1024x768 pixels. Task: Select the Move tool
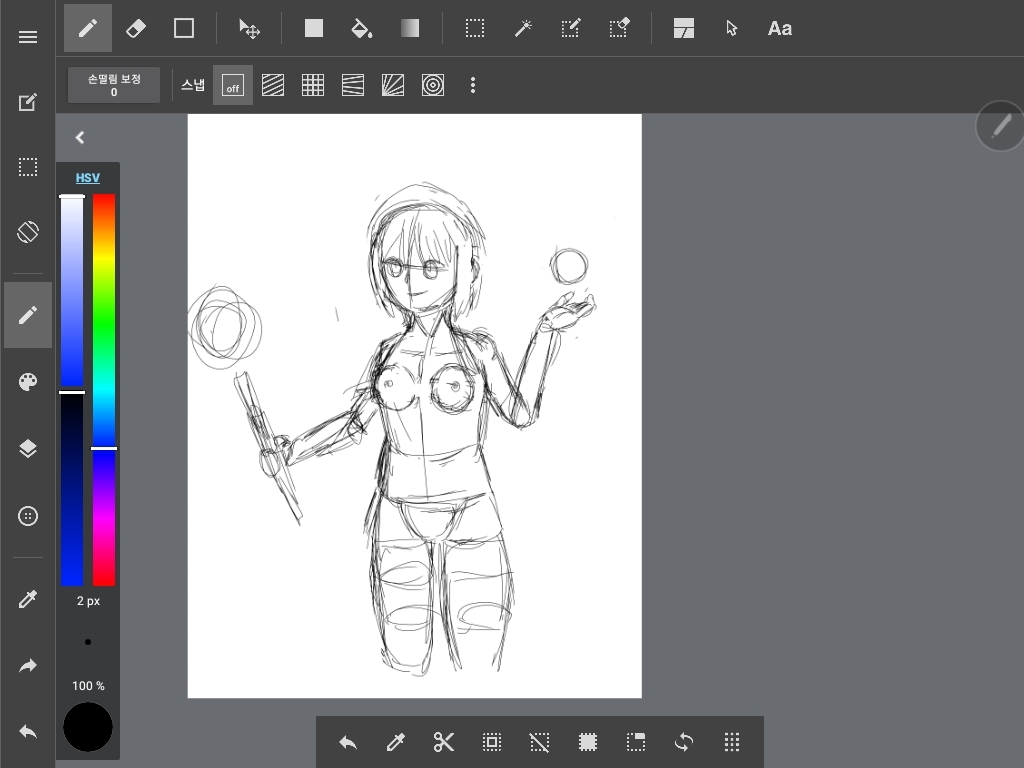(x=249, y=28)
